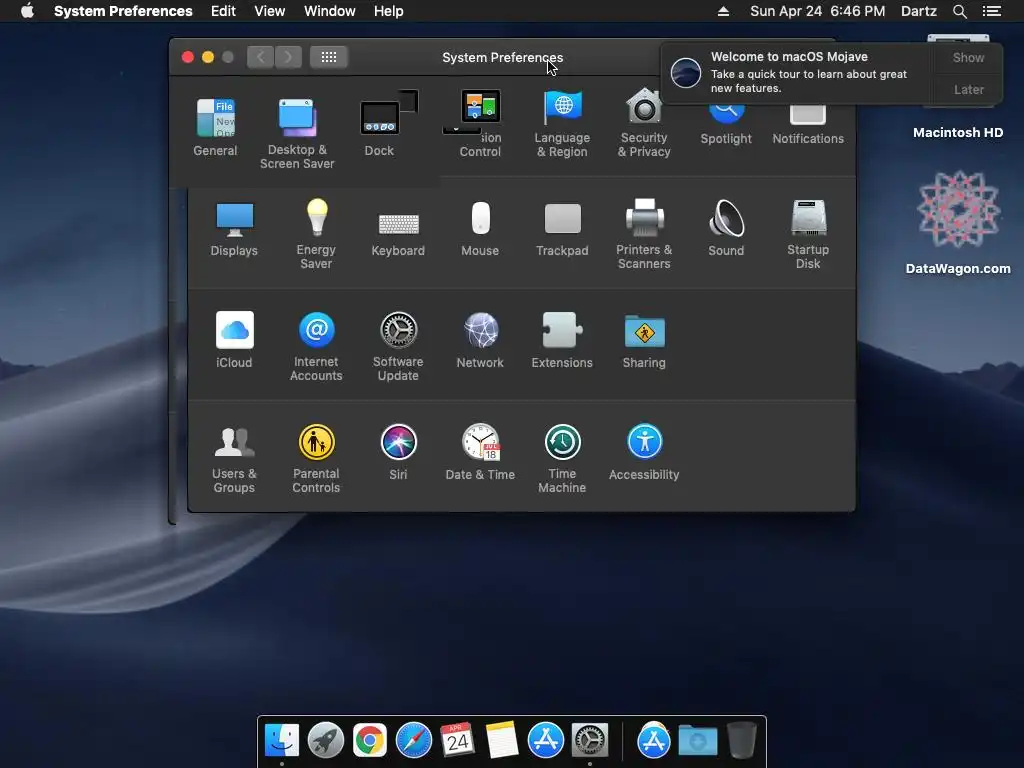Open Date & Time preferences

click(x=480, y=453)
